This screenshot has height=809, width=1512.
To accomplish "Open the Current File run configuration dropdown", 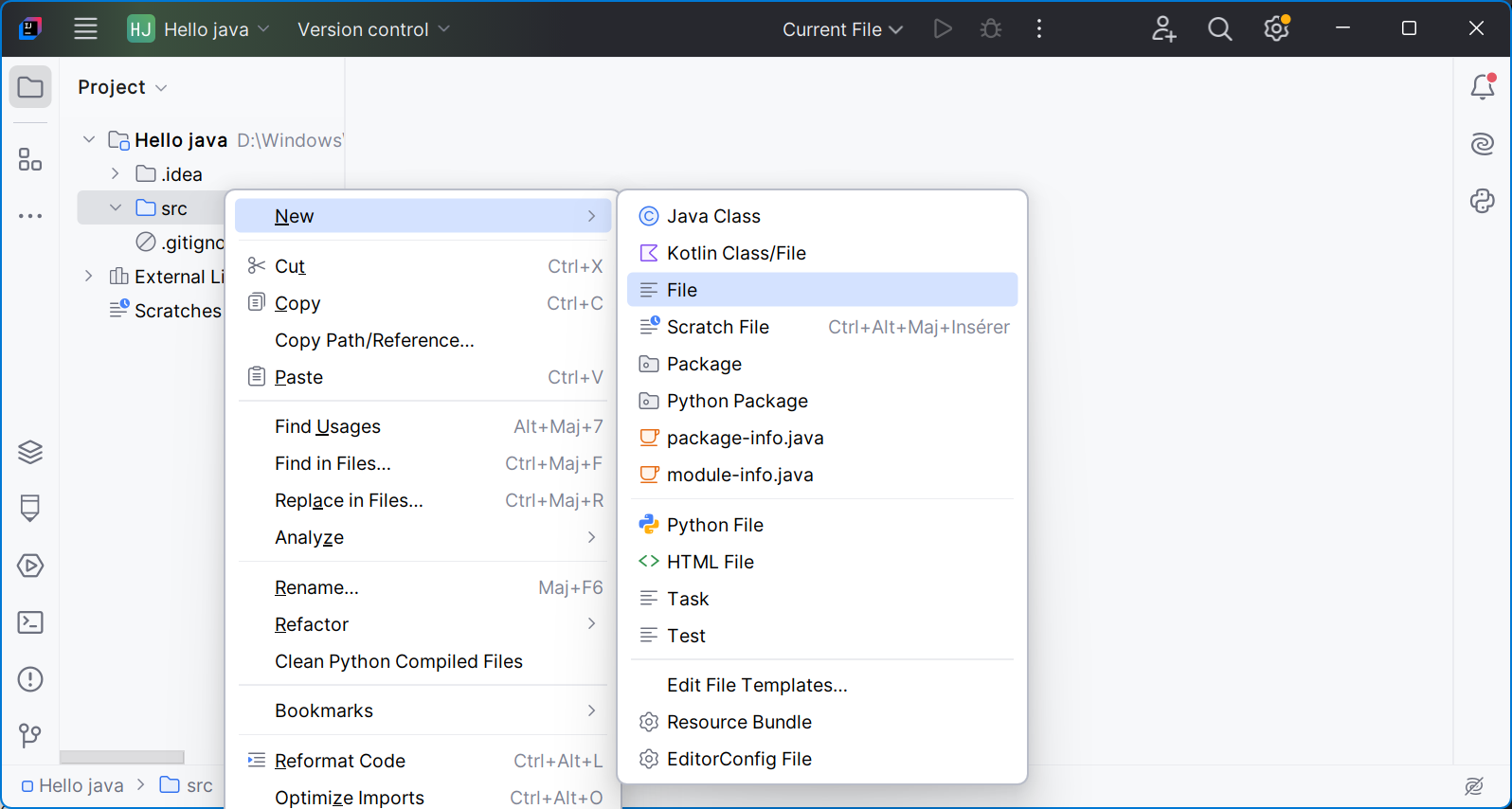I will point(841,29).
